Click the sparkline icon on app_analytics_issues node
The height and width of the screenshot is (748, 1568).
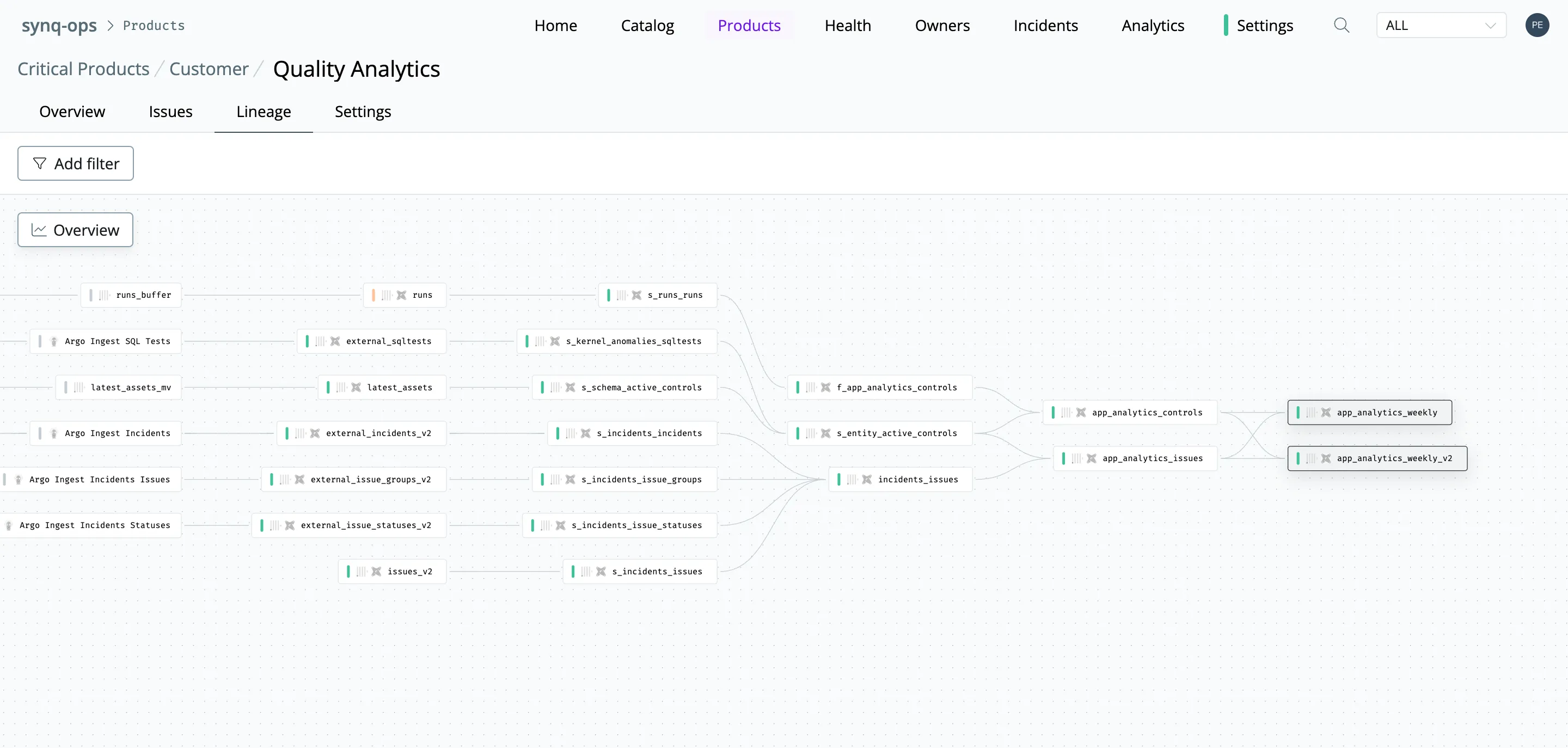coord(1076,458)
